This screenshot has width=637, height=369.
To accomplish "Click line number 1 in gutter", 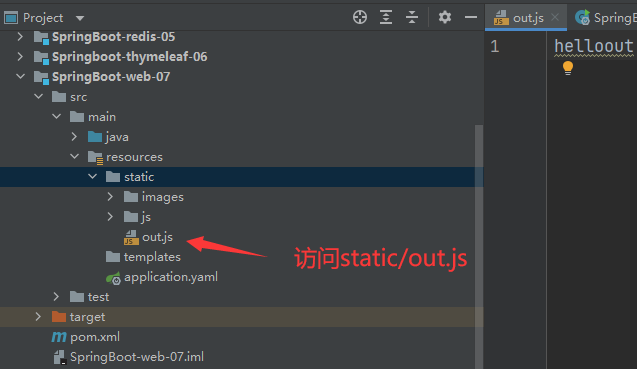I will 494,46.
